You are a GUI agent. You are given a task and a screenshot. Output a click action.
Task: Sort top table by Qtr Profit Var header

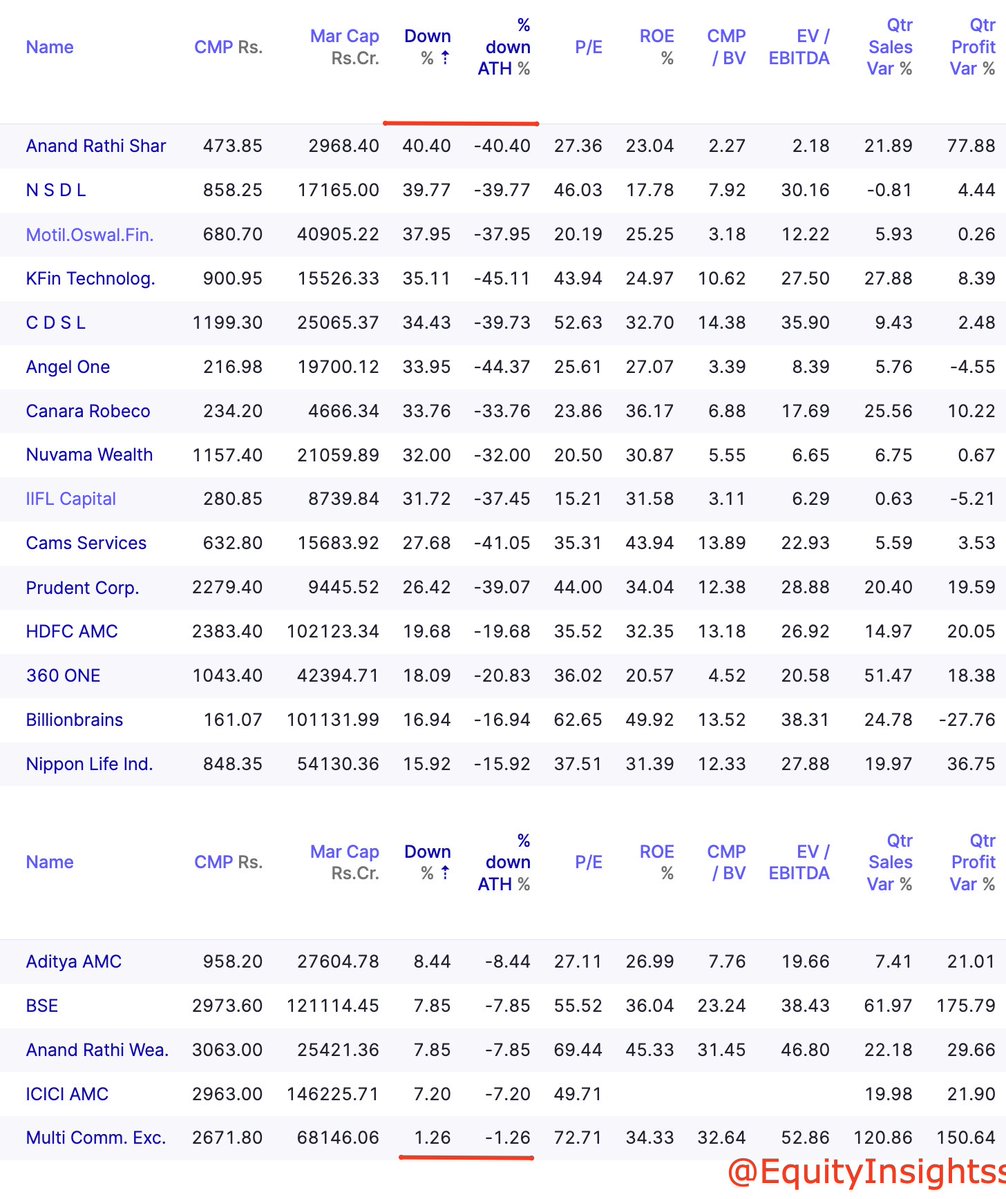pos(972,47)
